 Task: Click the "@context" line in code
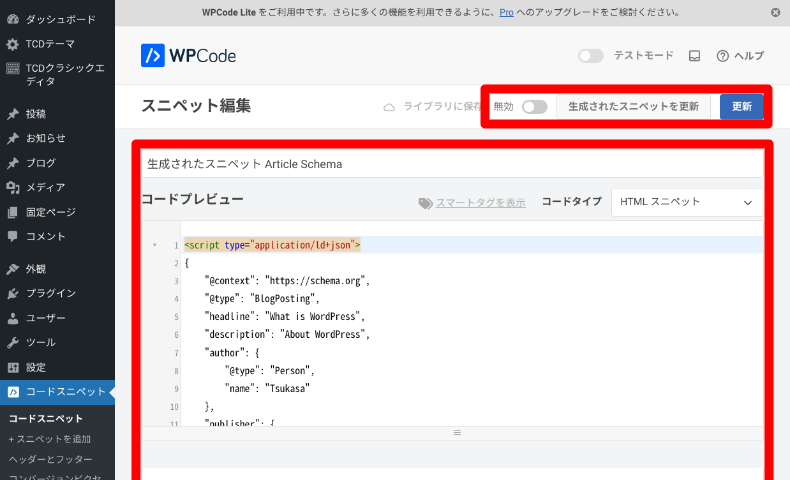(x=287, y=281)
